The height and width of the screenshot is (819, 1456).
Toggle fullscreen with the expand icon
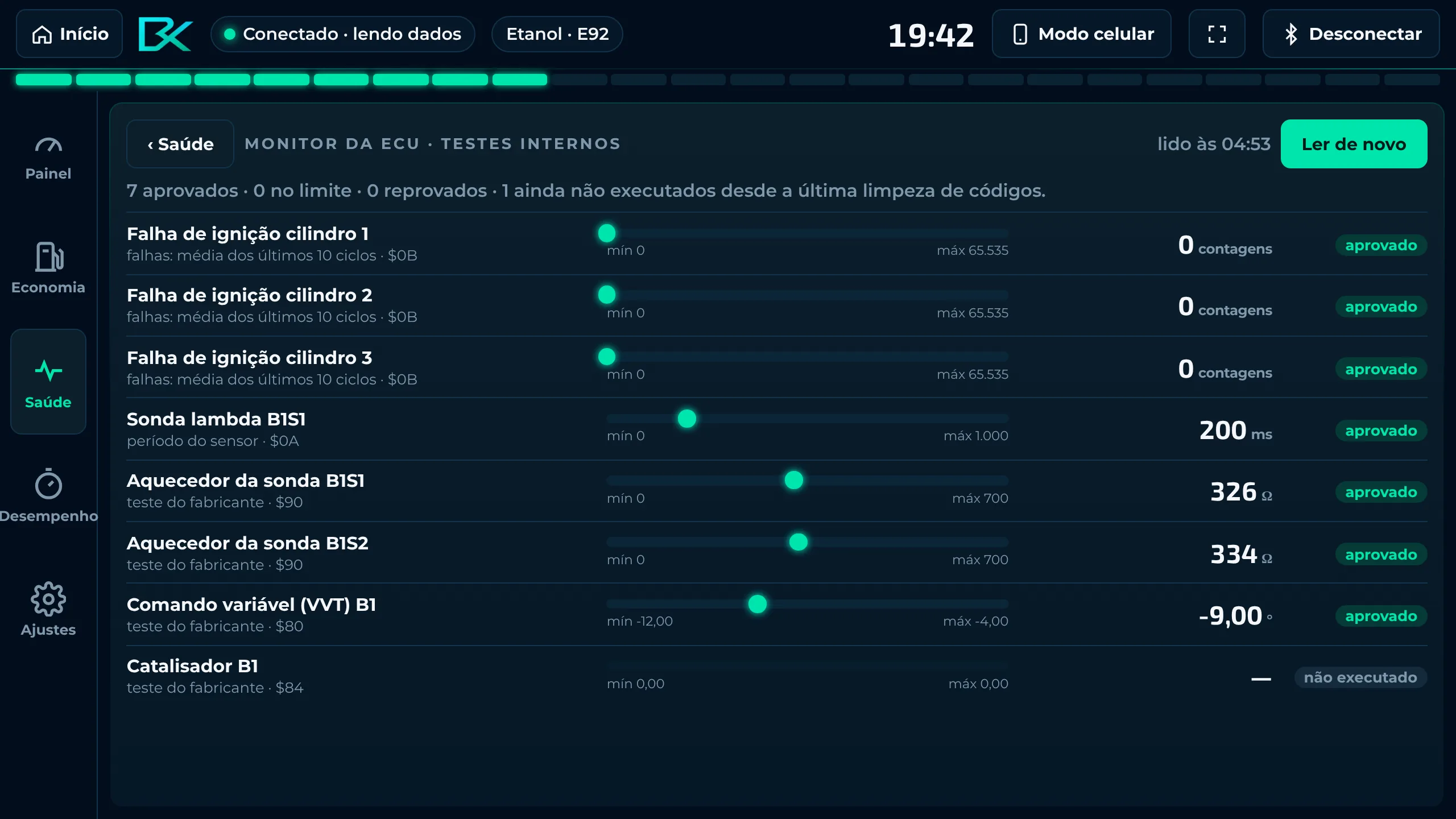1217,34
